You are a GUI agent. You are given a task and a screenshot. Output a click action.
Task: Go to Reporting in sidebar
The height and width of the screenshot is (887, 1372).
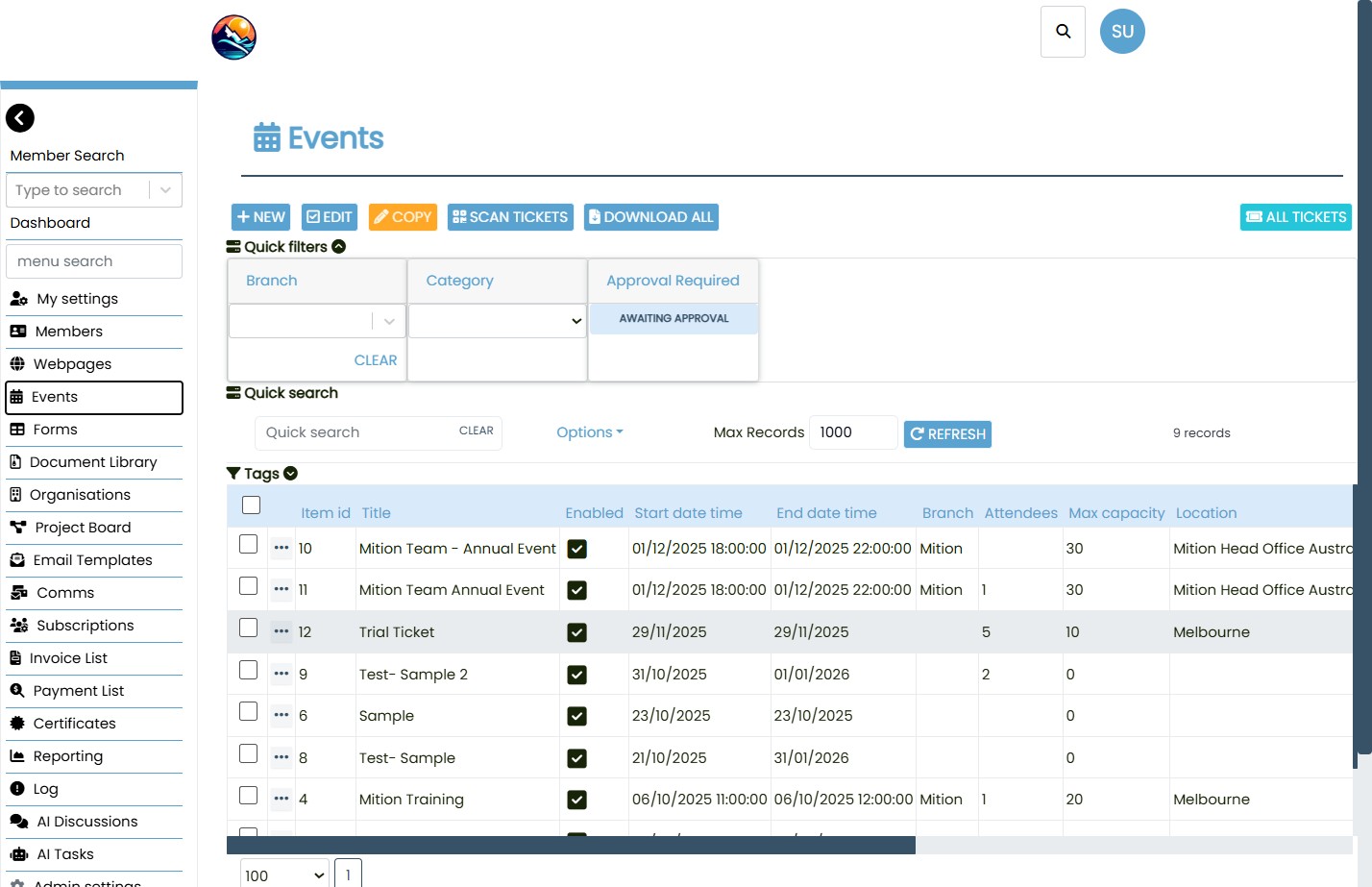click(67, 756)
